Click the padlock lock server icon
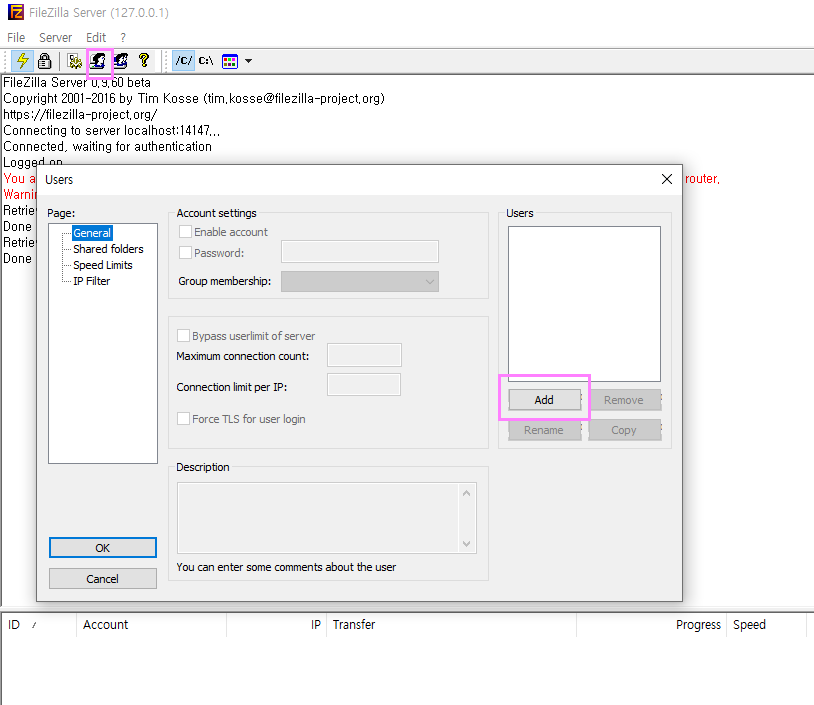This screenshot has width=814, height=705. pyautogui.click(x=45, y=61)
